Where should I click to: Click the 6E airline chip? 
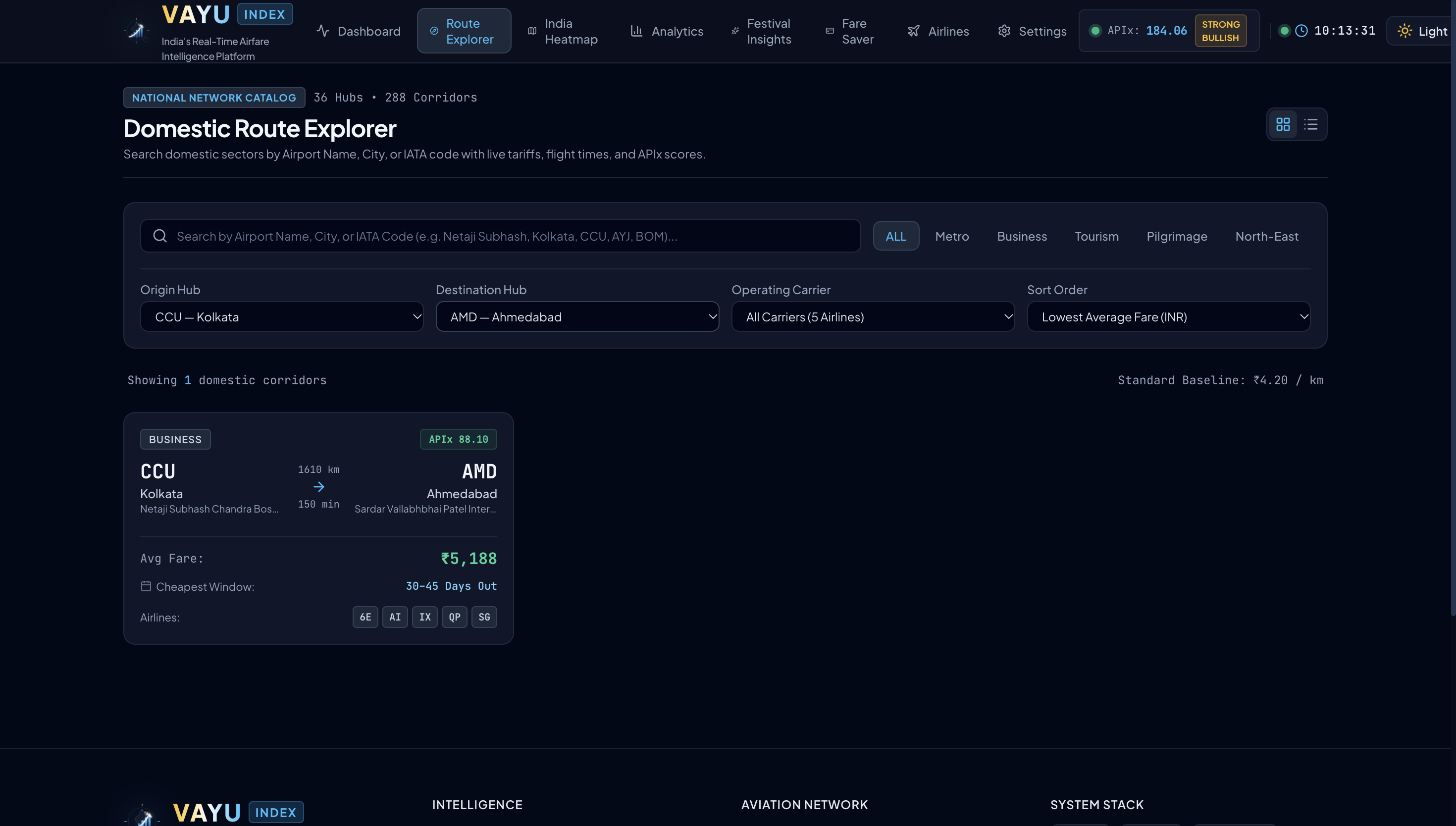click(365, 617)
